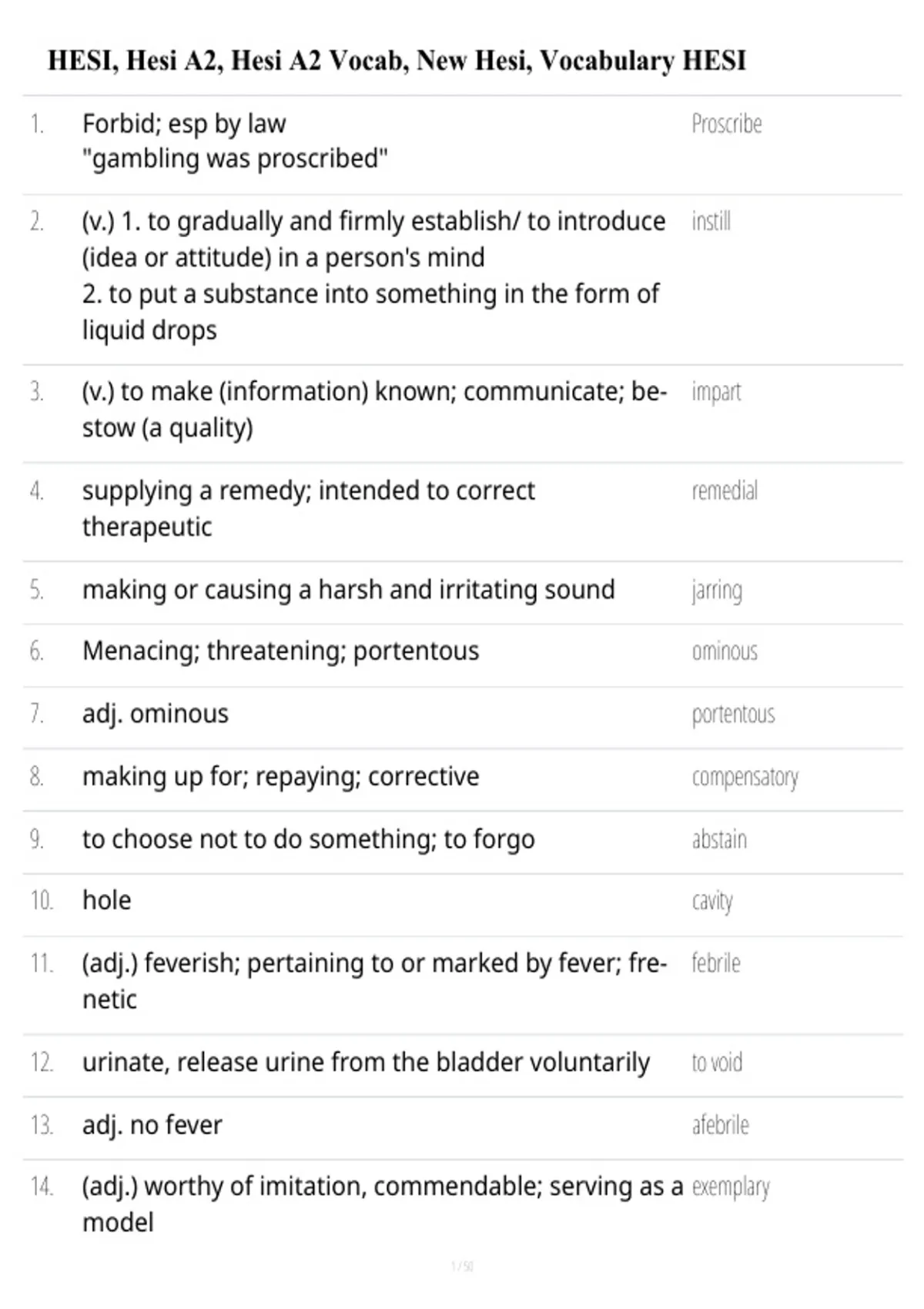Select the term impart
924x1309 pixels.
tap(716, 393)
